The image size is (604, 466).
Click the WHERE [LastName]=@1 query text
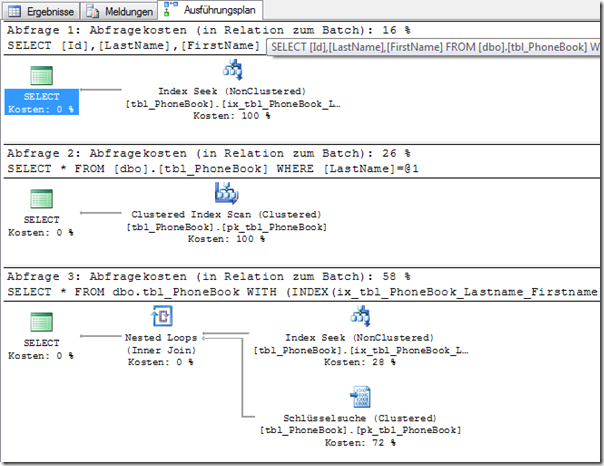347,169
